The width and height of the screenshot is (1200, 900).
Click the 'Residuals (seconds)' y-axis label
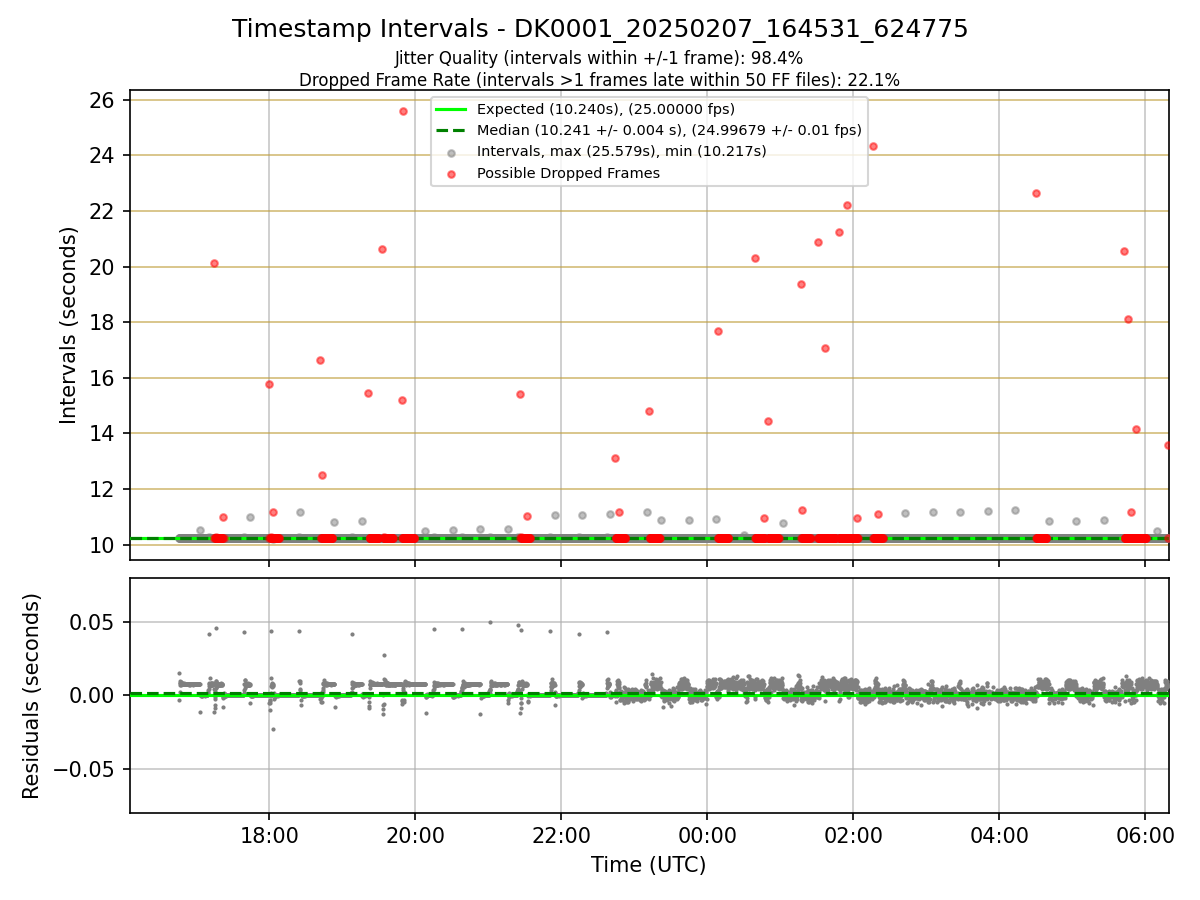click(32, 696)
